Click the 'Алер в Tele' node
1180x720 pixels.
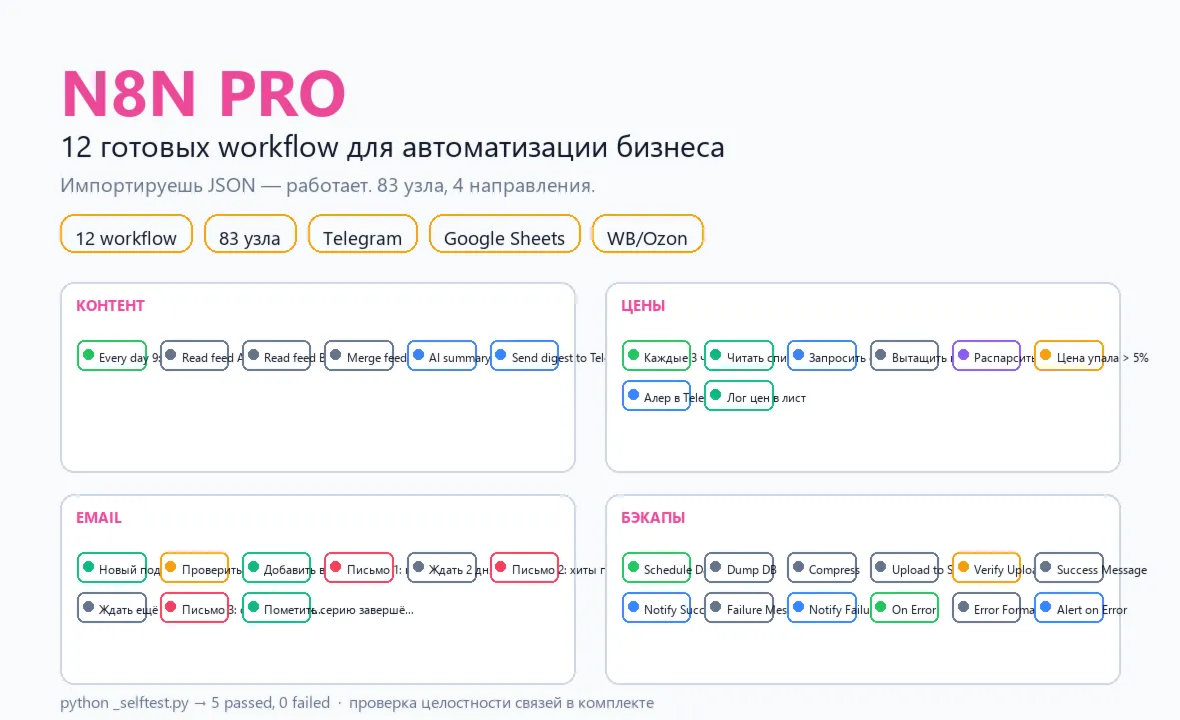pos(657,396)
